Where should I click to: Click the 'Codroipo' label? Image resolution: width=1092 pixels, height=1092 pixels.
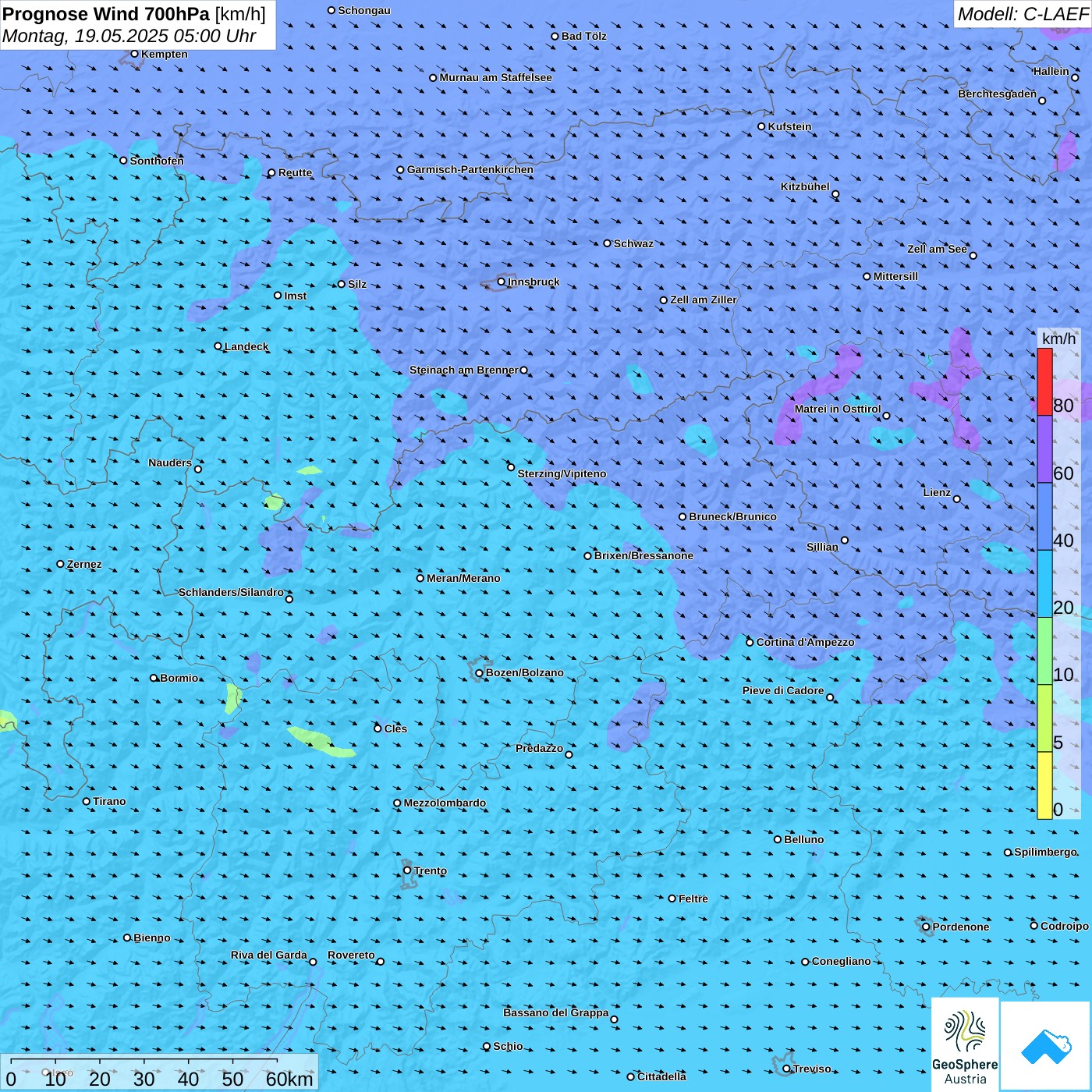(1065, 926)
